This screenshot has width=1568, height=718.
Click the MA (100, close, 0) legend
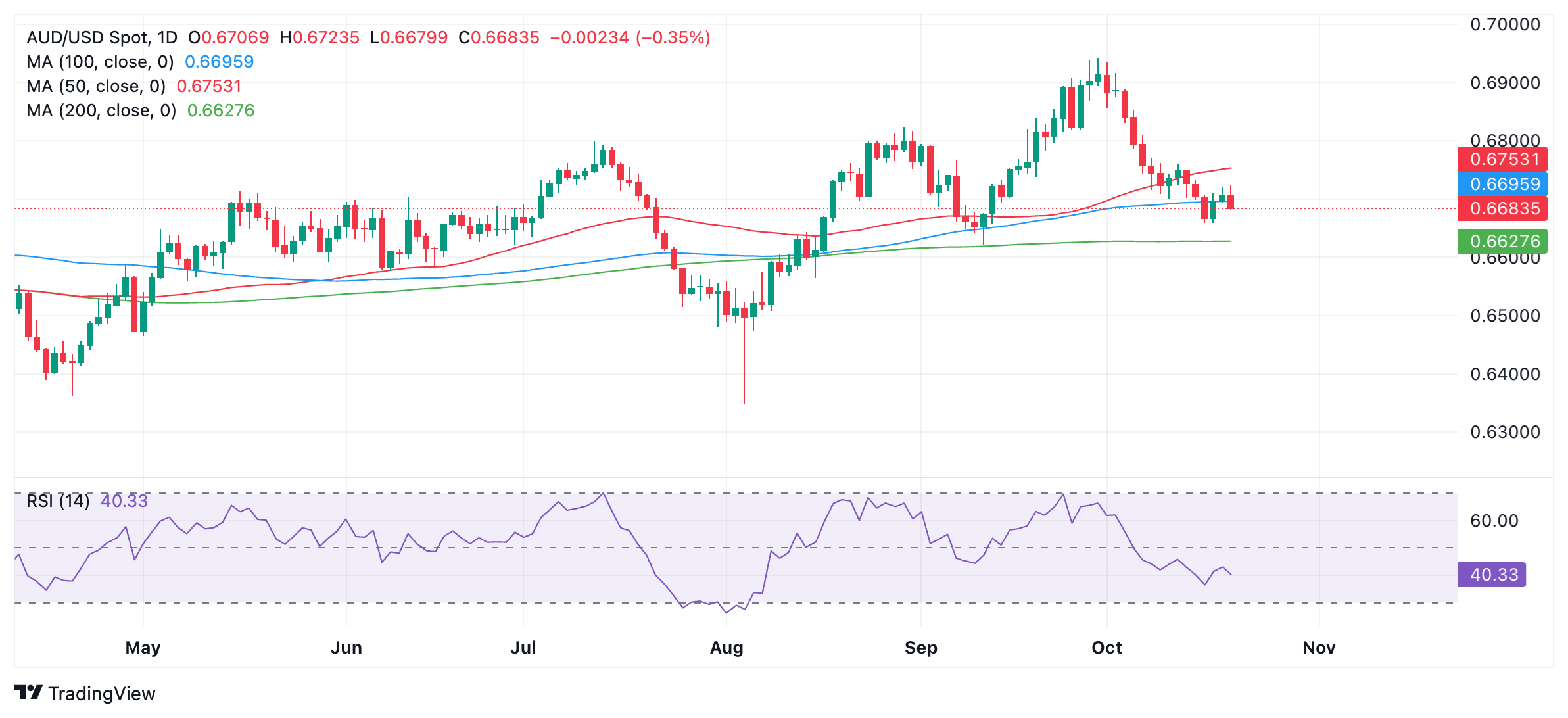tap(100, 62)
